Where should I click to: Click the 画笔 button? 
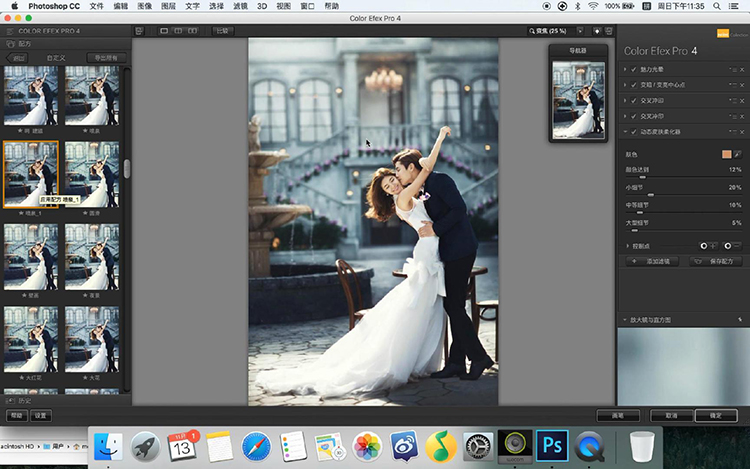click(618, 415)
